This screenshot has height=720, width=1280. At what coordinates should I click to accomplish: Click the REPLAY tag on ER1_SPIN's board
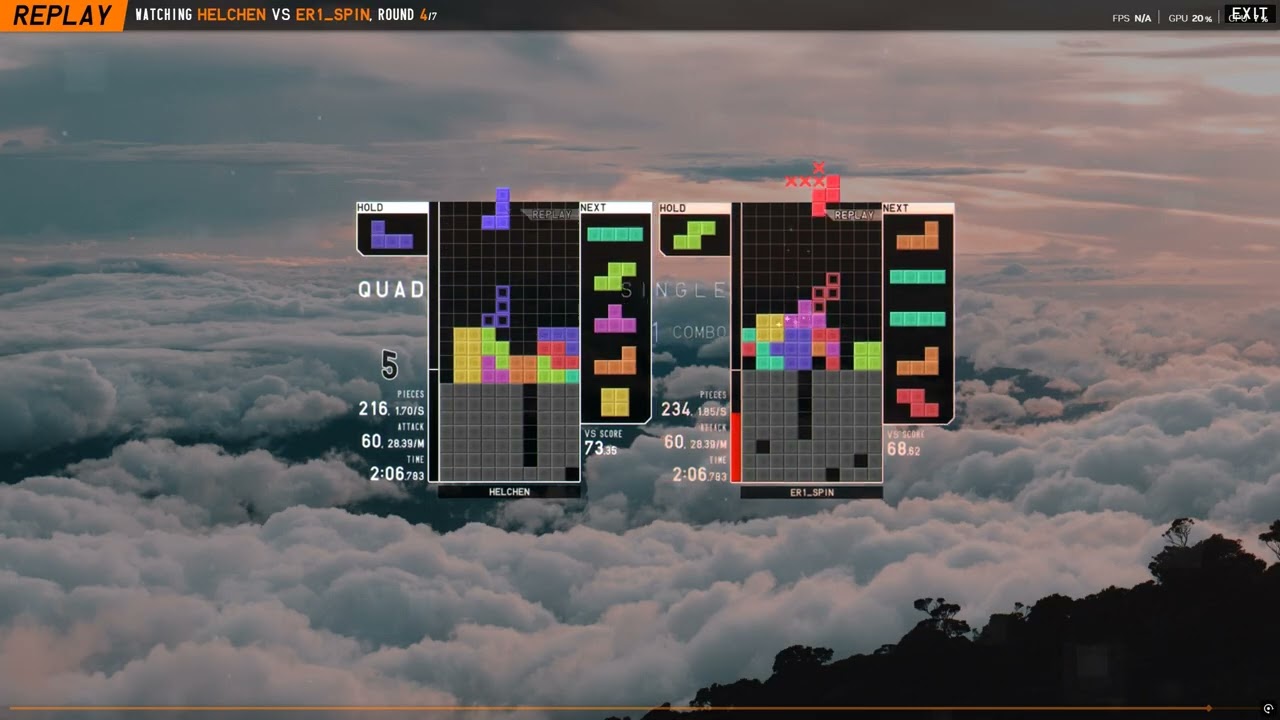coord(854,214)
